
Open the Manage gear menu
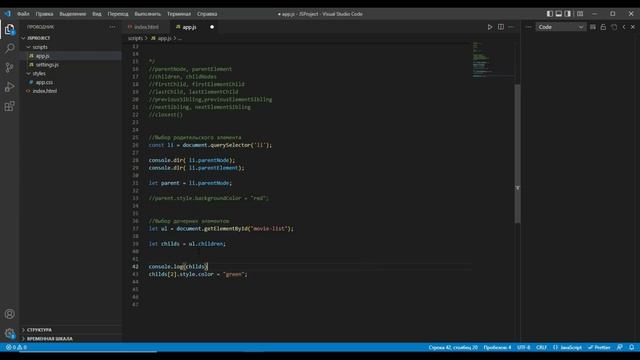9,333
